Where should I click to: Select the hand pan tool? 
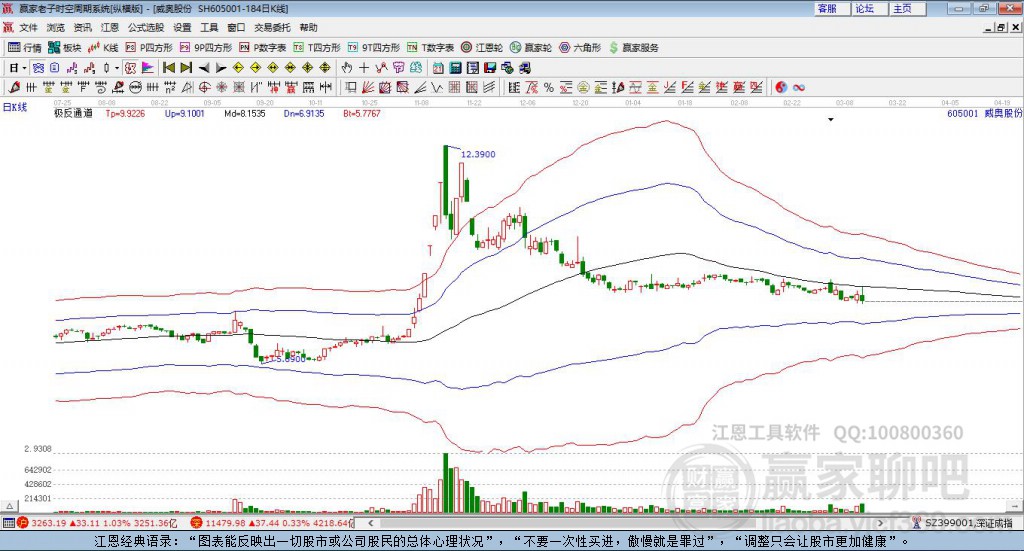[x=346, y=68]
